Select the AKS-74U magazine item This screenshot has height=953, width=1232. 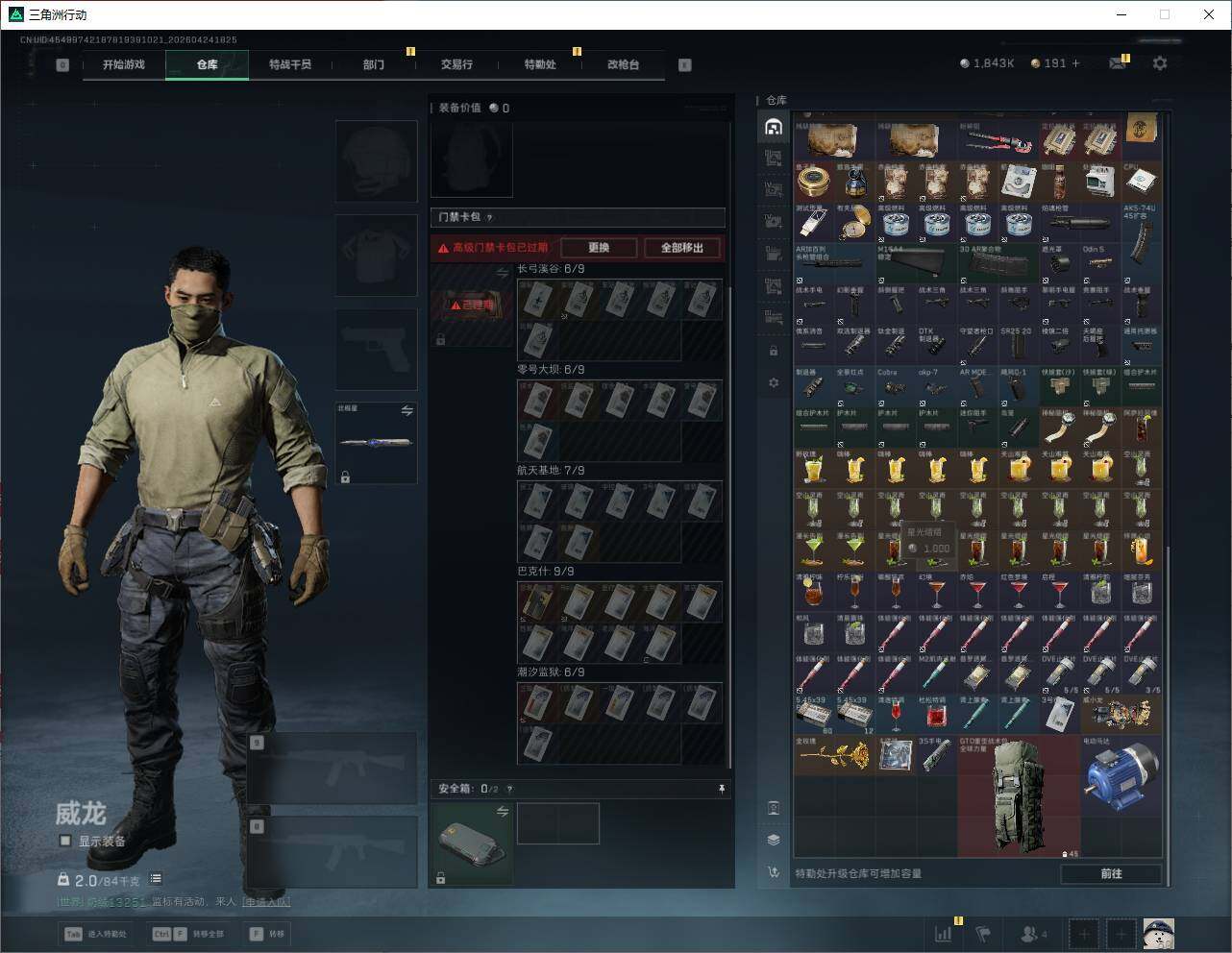(x=1141, y=242)
